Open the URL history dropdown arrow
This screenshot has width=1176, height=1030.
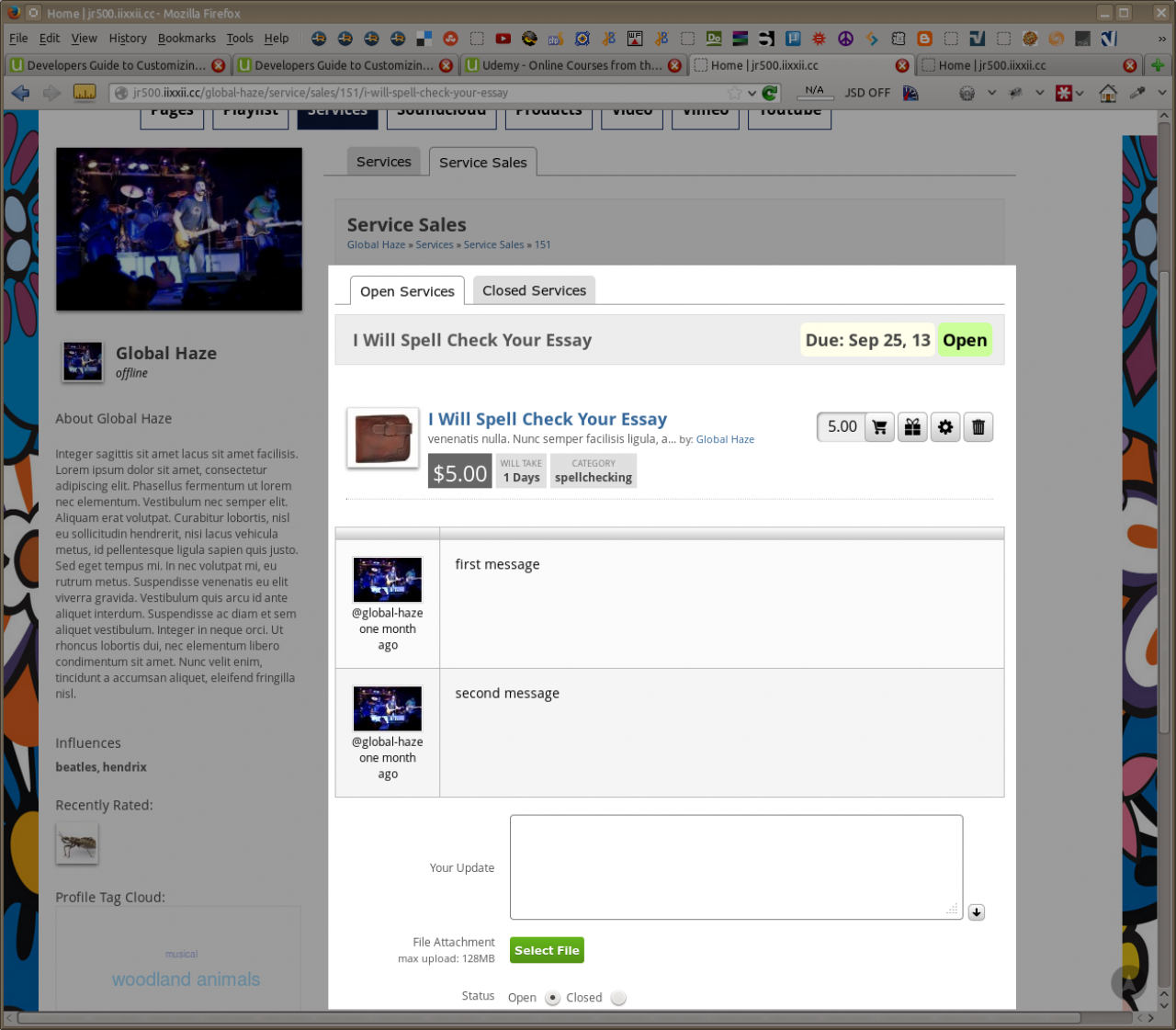click(x=752, y=93)
